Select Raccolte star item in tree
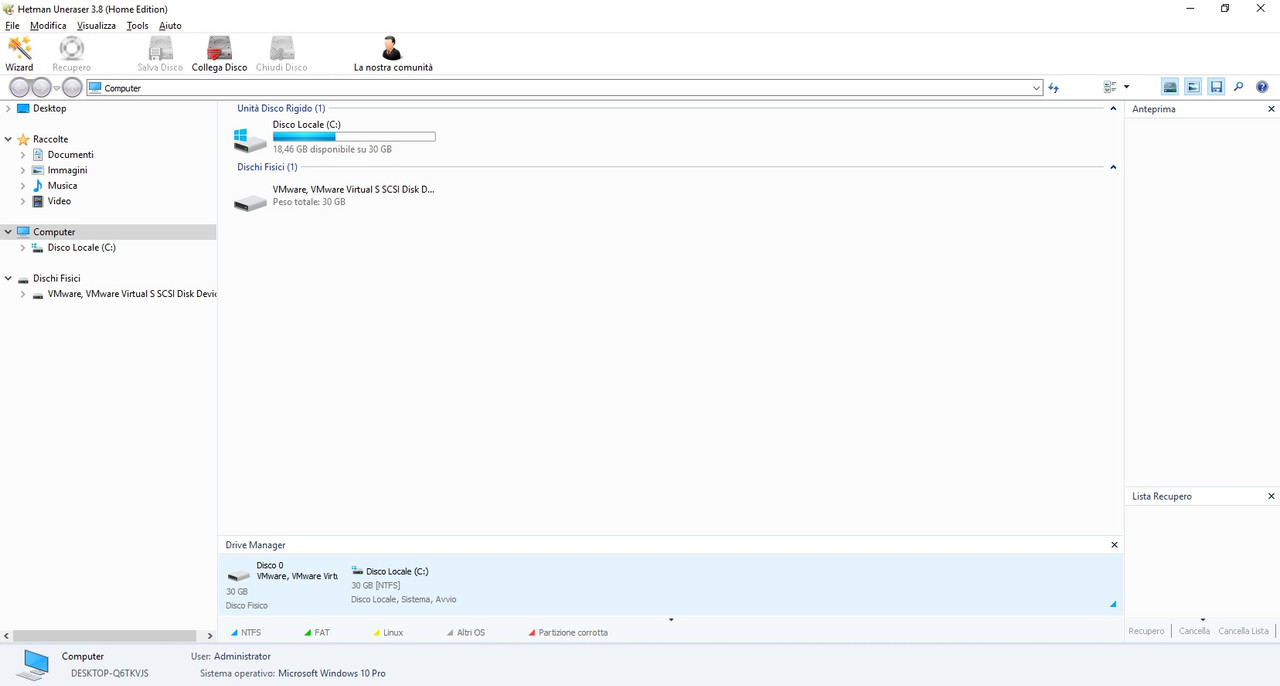The image size is (1280, 686). coord(42,139)
